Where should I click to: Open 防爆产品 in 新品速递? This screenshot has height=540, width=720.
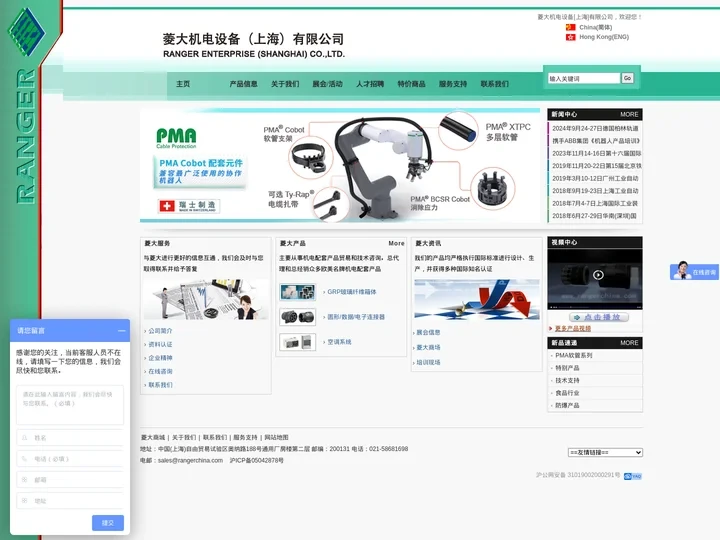click(x=567, y=405)
